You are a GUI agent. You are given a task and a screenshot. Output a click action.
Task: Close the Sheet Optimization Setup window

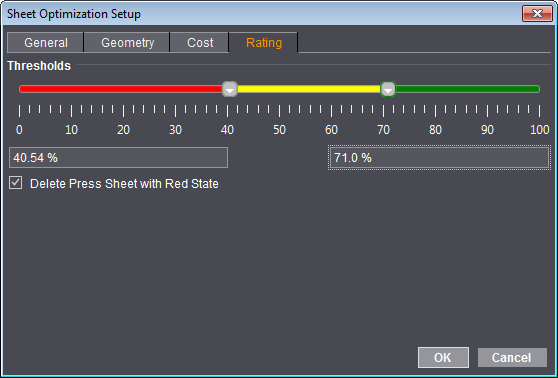pos(537,14)
